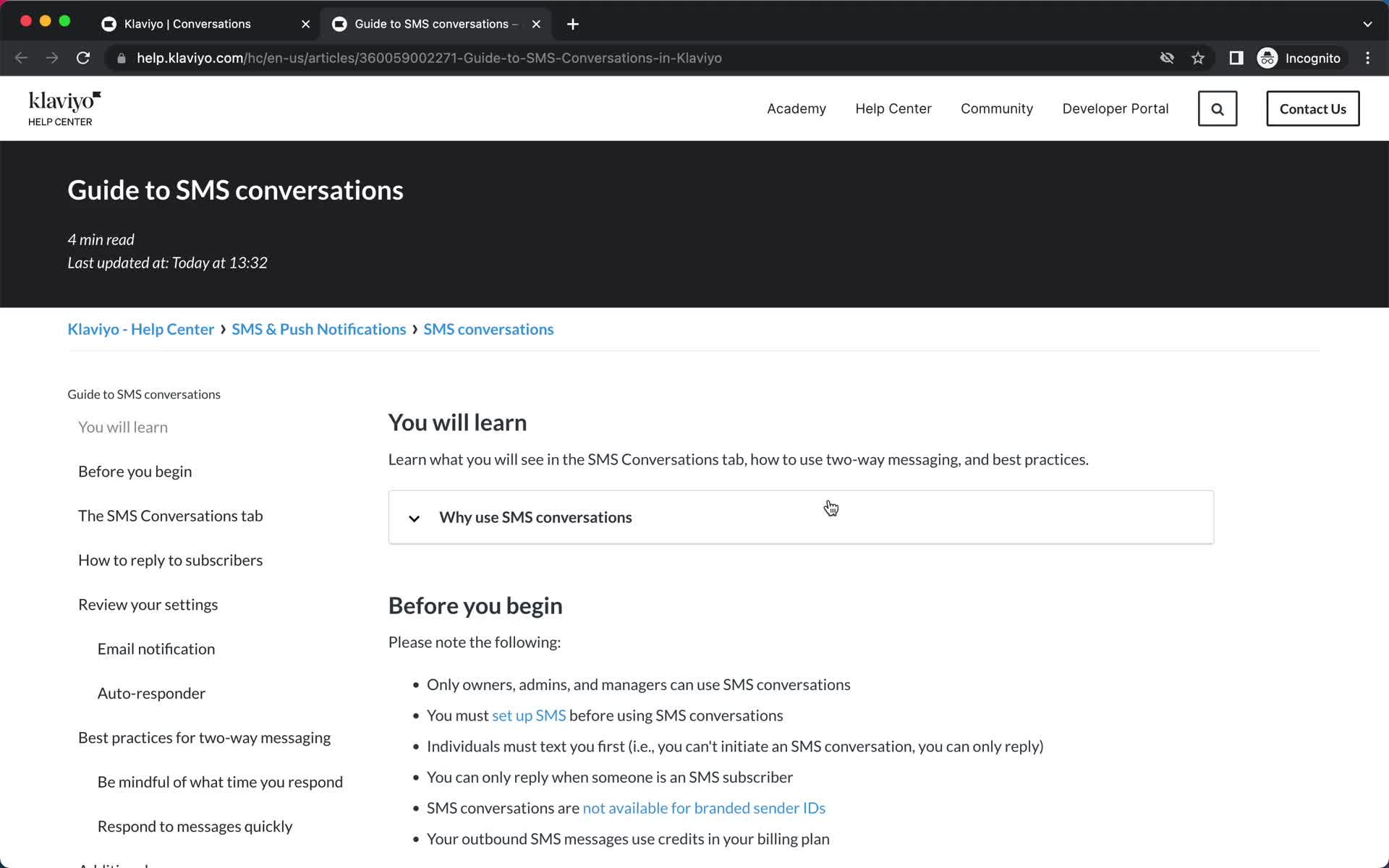Collapse the 'Why use SMS conversations' disclosure triangle
The image size is (1389, 868).
pyautogui.click(x=413, y=517)
